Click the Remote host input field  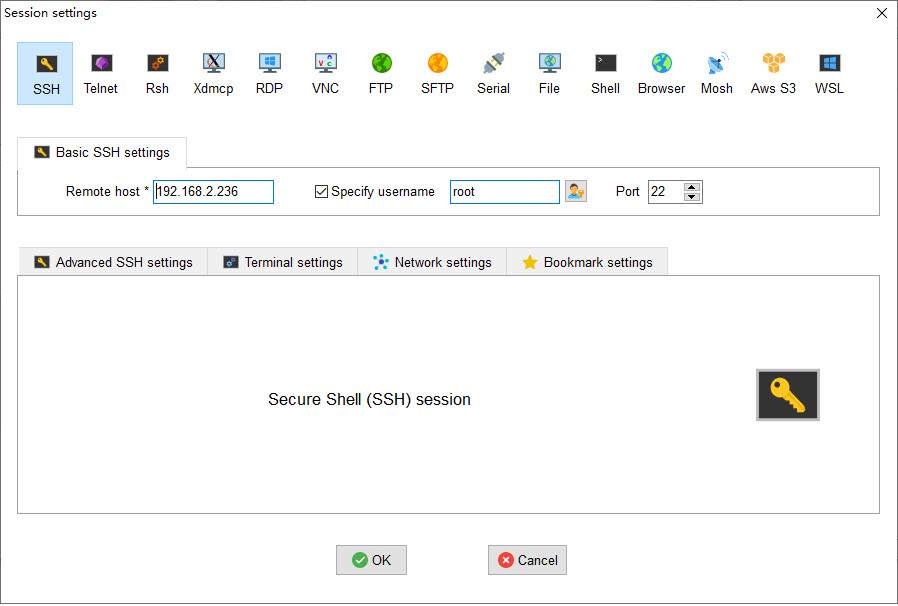213,192
